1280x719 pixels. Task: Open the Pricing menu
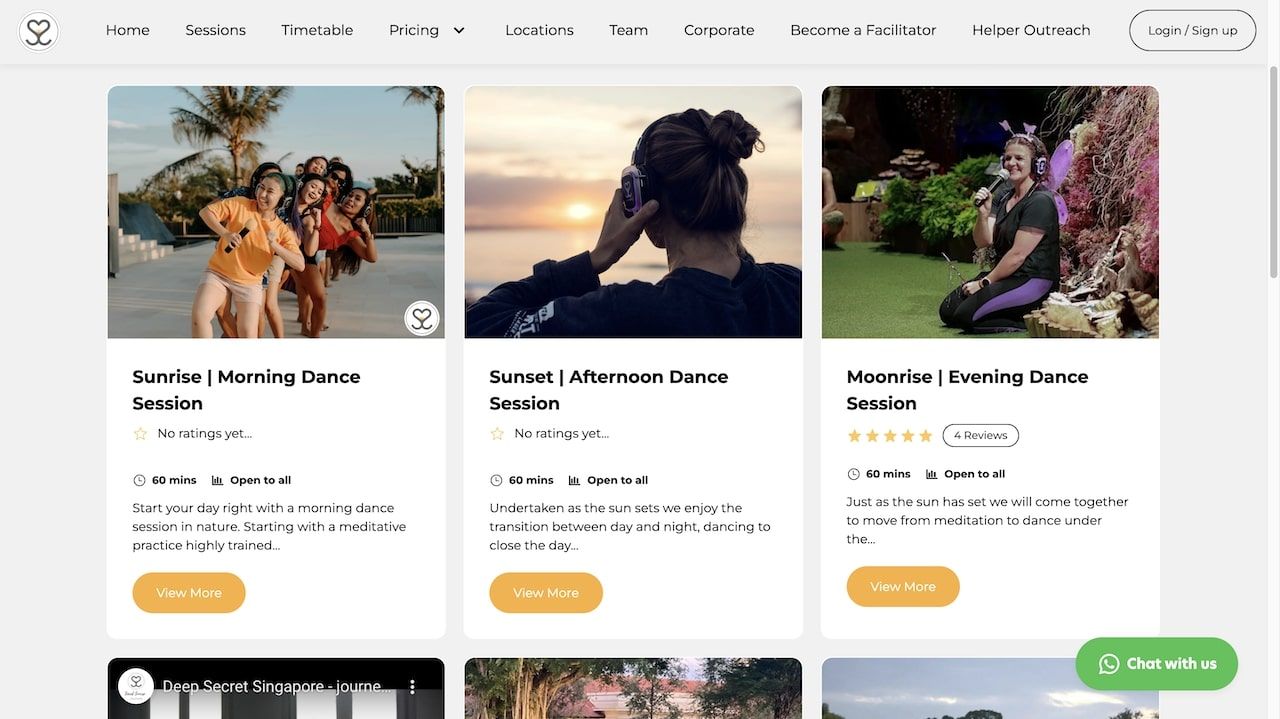point(414,30)
